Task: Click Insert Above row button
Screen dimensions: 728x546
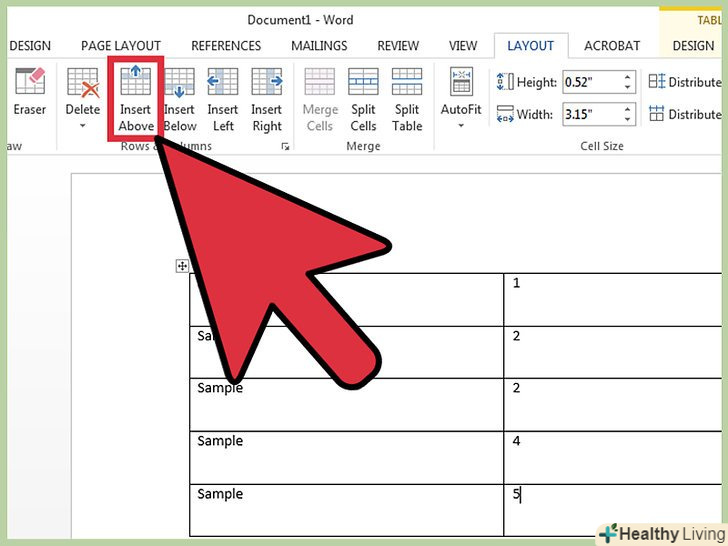Action: (x=136, y=98)
